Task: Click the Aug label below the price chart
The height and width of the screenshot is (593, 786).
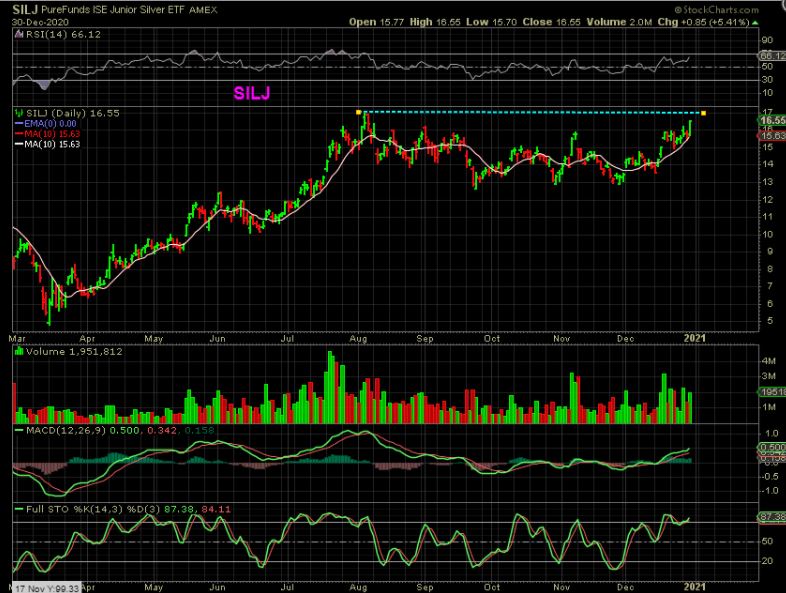Action: pos(358,339)
